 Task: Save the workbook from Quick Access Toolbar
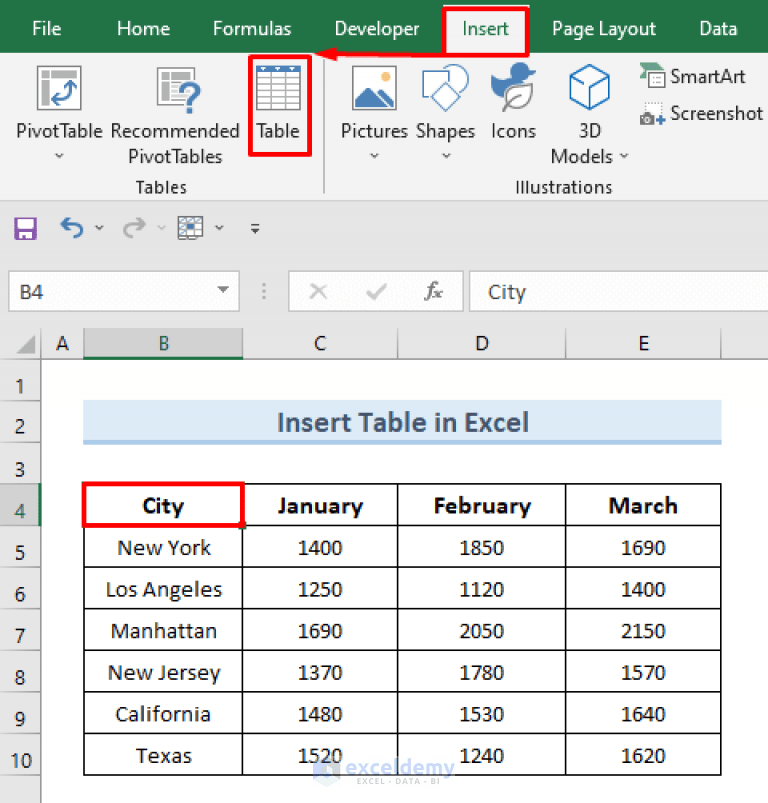pos(25,227)
